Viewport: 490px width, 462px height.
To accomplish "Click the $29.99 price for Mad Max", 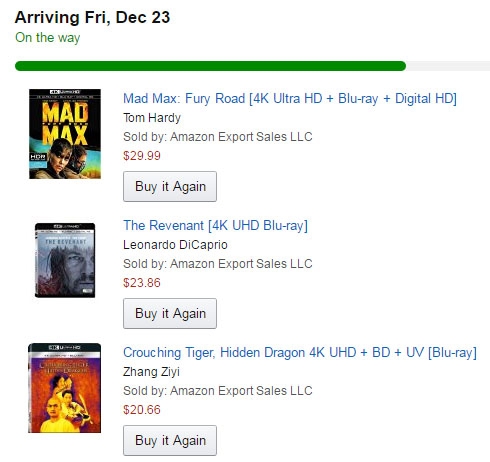I will pos(142,156).
